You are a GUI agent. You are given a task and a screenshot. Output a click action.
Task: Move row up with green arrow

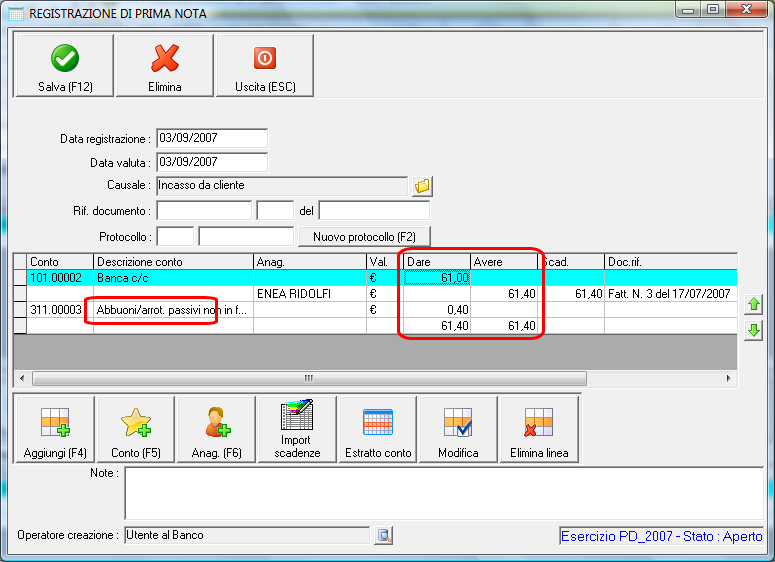[x=754, y=304]
